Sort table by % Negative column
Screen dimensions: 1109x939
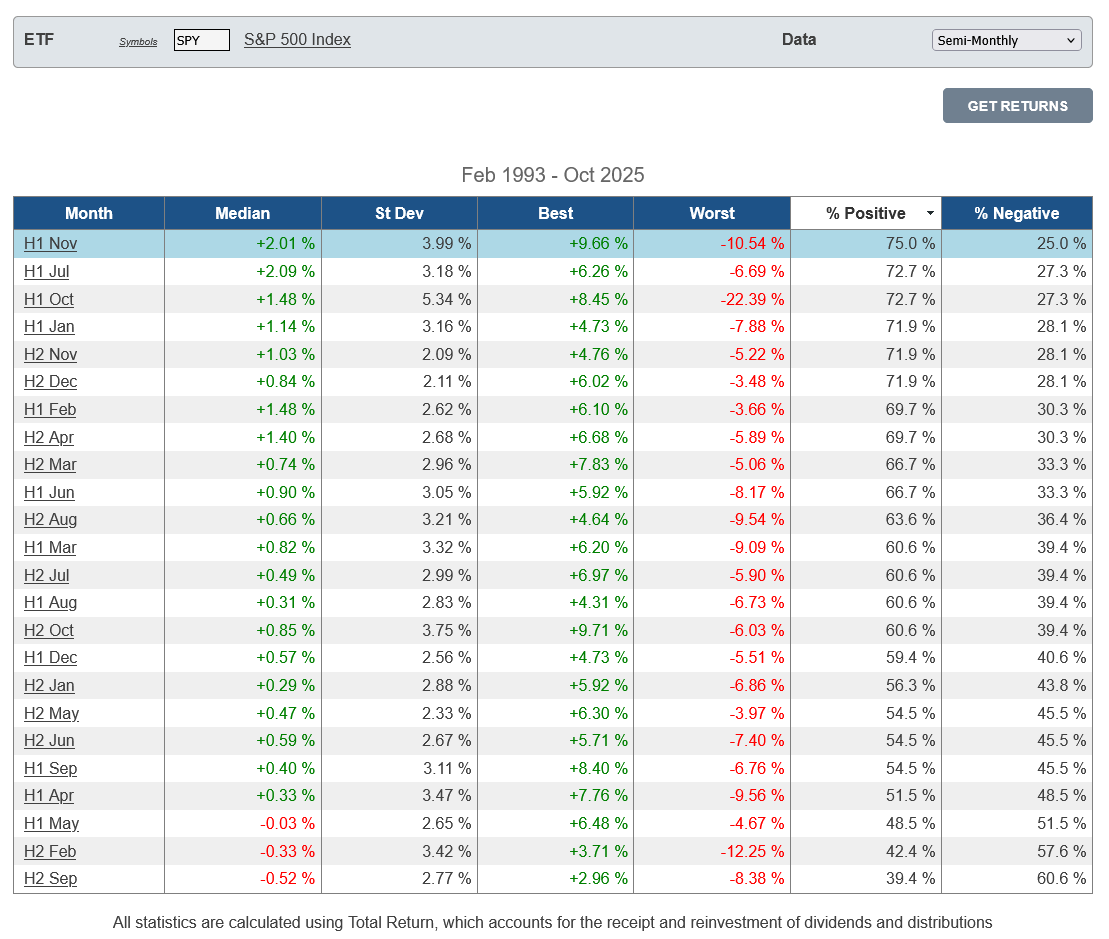[x=1016, y=213]
